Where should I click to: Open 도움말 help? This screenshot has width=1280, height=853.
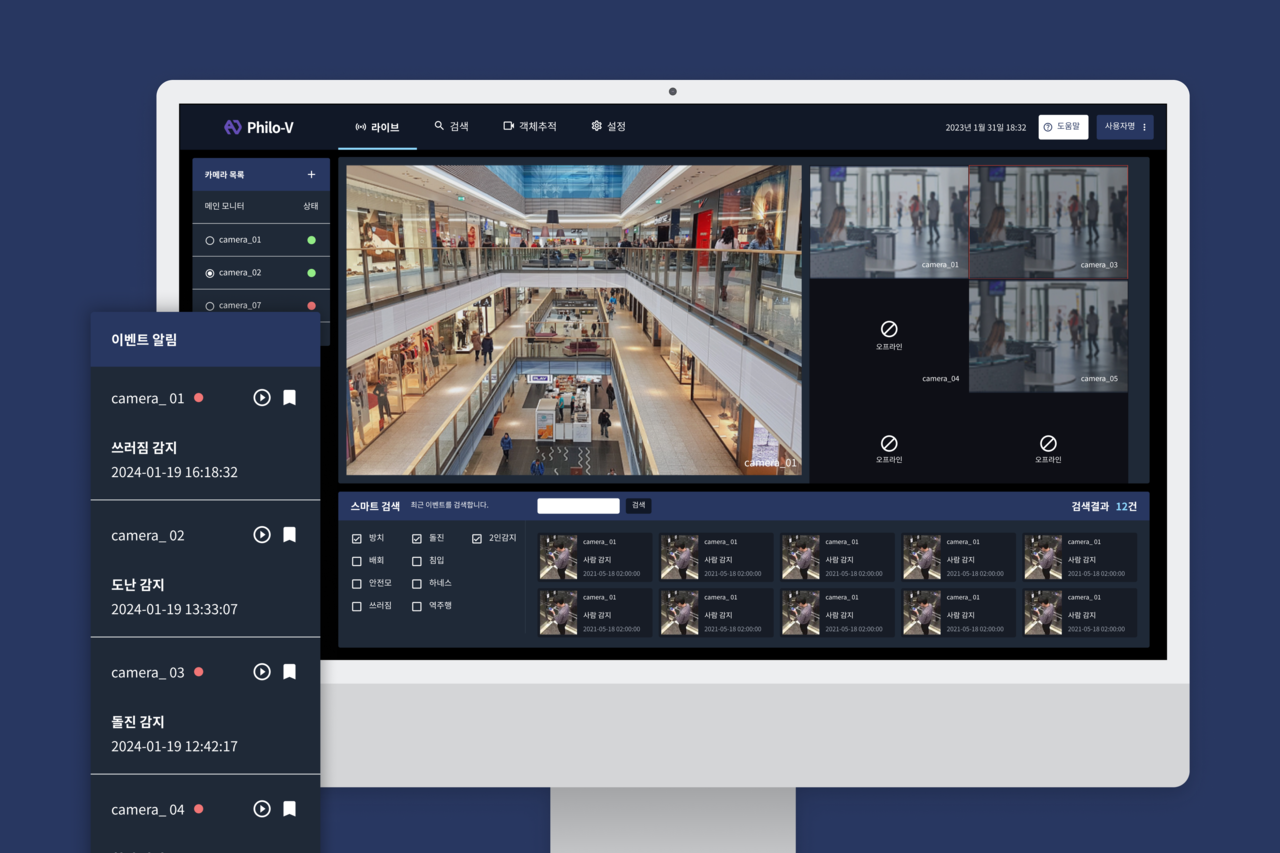[x=1063, y=127]
